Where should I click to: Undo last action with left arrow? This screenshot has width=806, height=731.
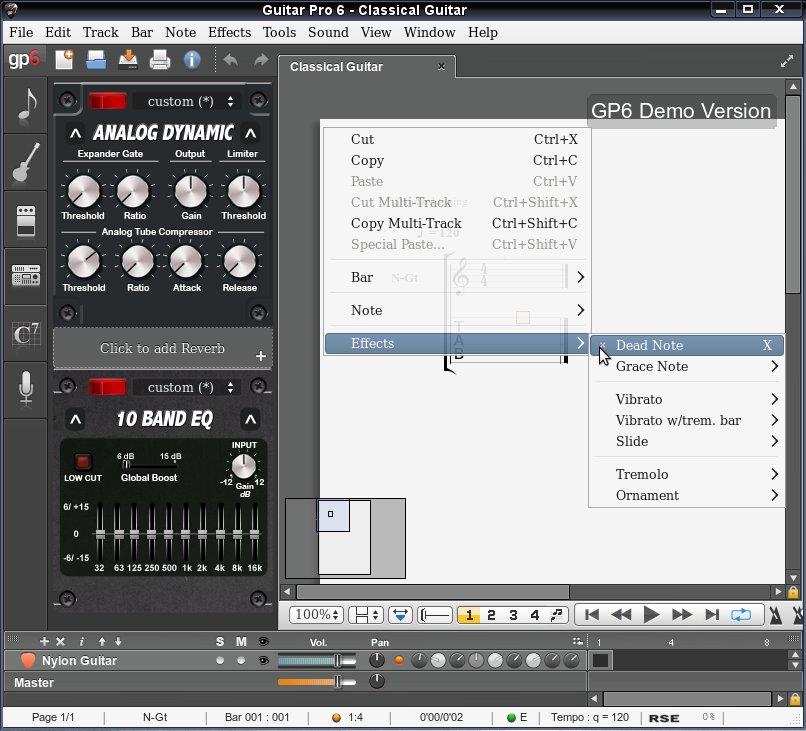(x=231, y=60)
